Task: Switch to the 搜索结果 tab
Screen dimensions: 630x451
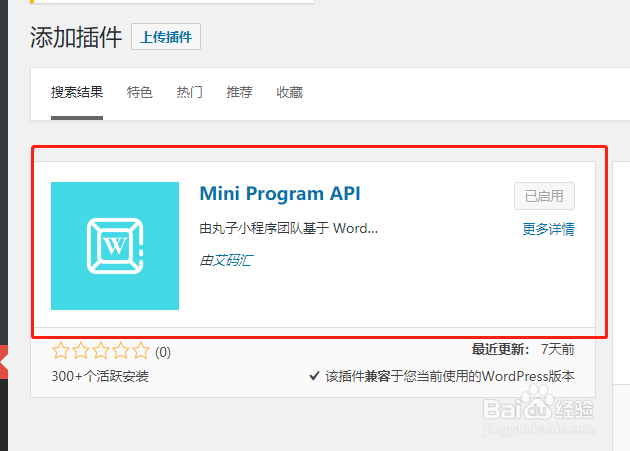Action: 77,92
